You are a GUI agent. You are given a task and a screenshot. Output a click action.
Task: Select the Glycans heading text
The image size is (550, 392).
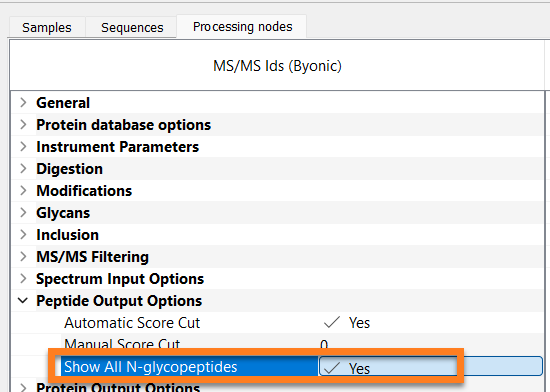click(63, 213)
